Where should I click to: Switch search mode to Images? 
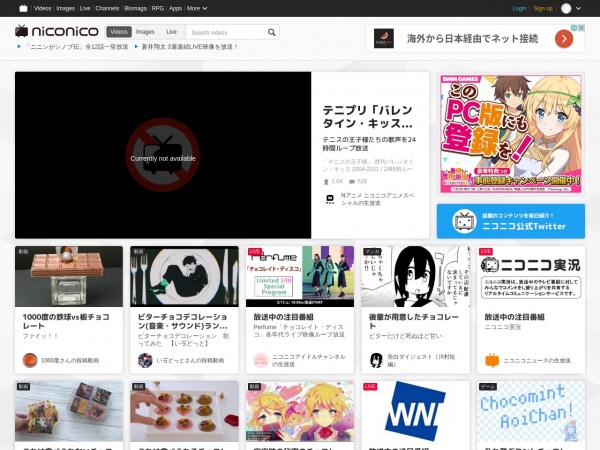click(x=145, y=32)
